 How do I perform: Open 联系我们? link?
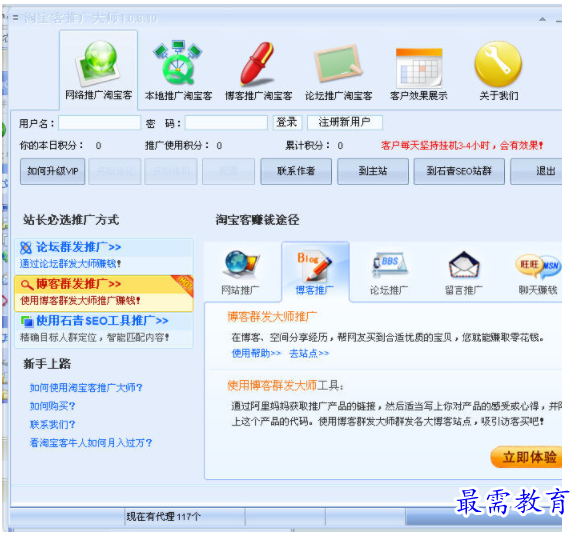[x=52, y=425]
